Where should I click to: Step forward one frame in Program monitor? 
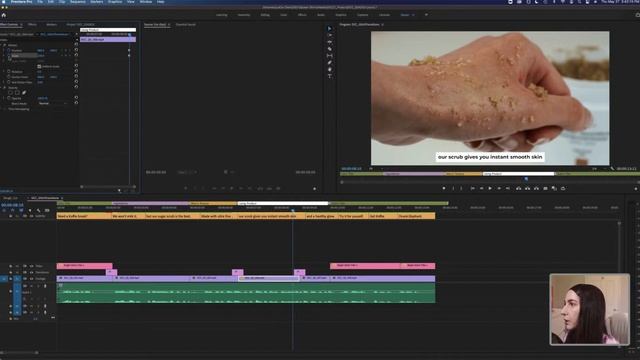(x=499, y=189)
